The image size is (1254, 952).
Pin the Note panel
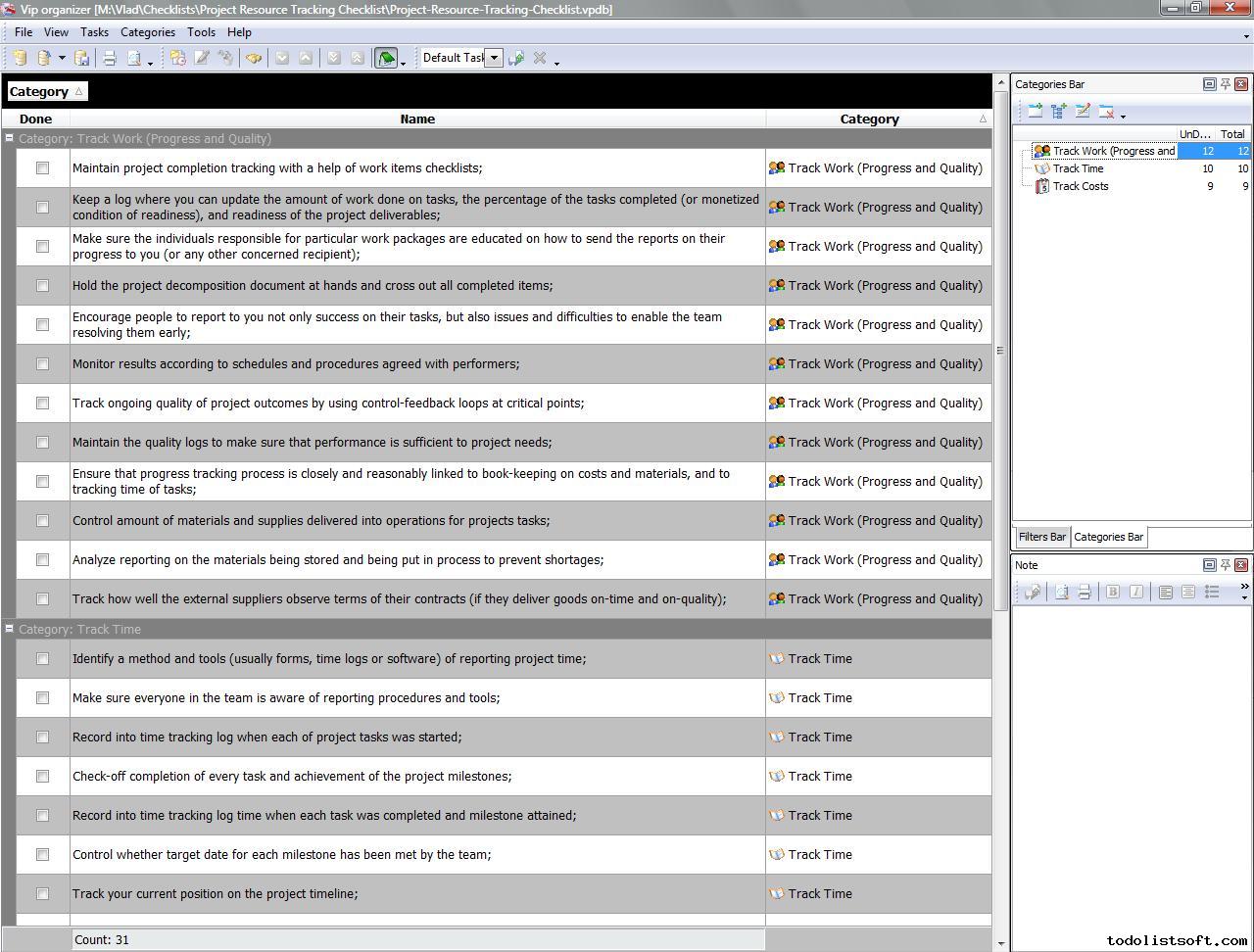coord(1225,565)
